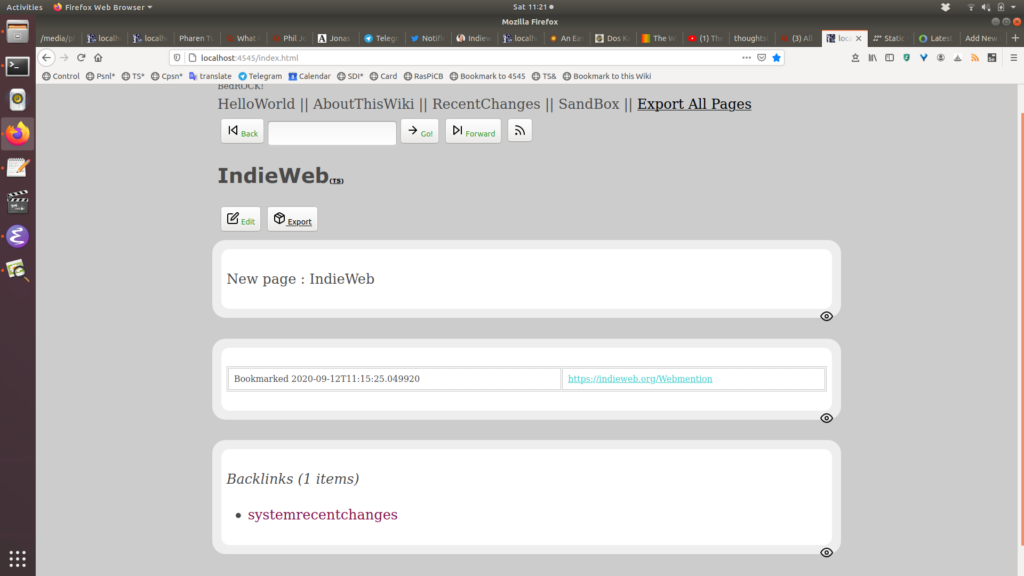
Task: Open the AboutThisWiki link
Action: pyautogui.click(x=363, y=104)
